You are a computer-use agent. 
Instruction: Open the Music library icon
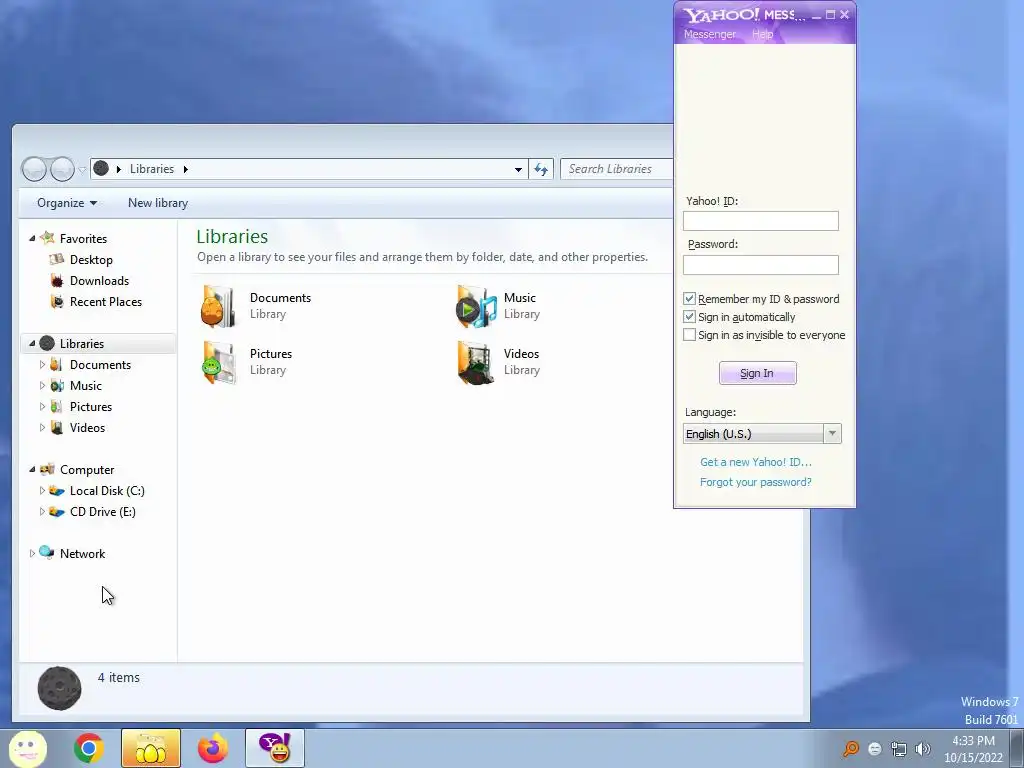tap(476, 306)
